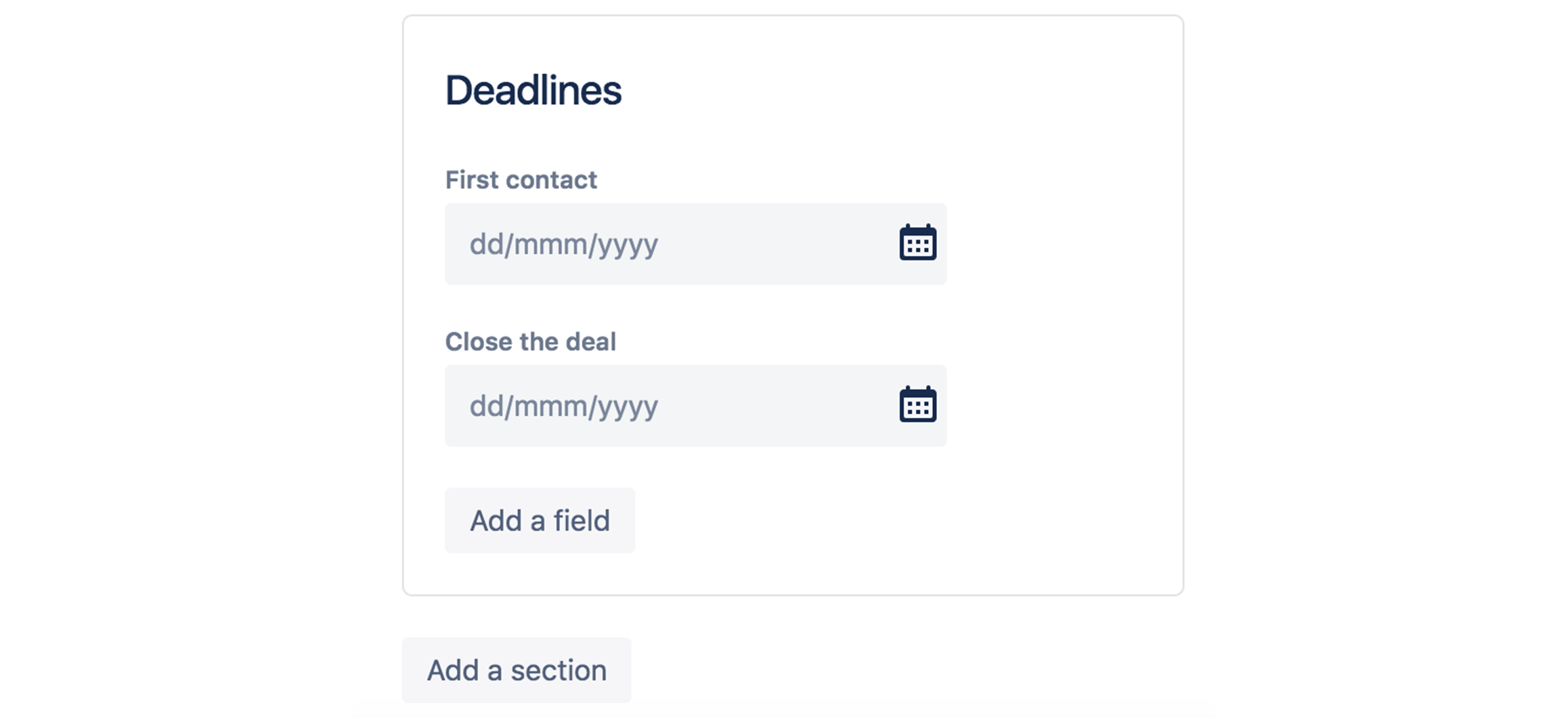Click the Close the deal date field
This screenshot has height=718, width=1568.
coord(695,406)
